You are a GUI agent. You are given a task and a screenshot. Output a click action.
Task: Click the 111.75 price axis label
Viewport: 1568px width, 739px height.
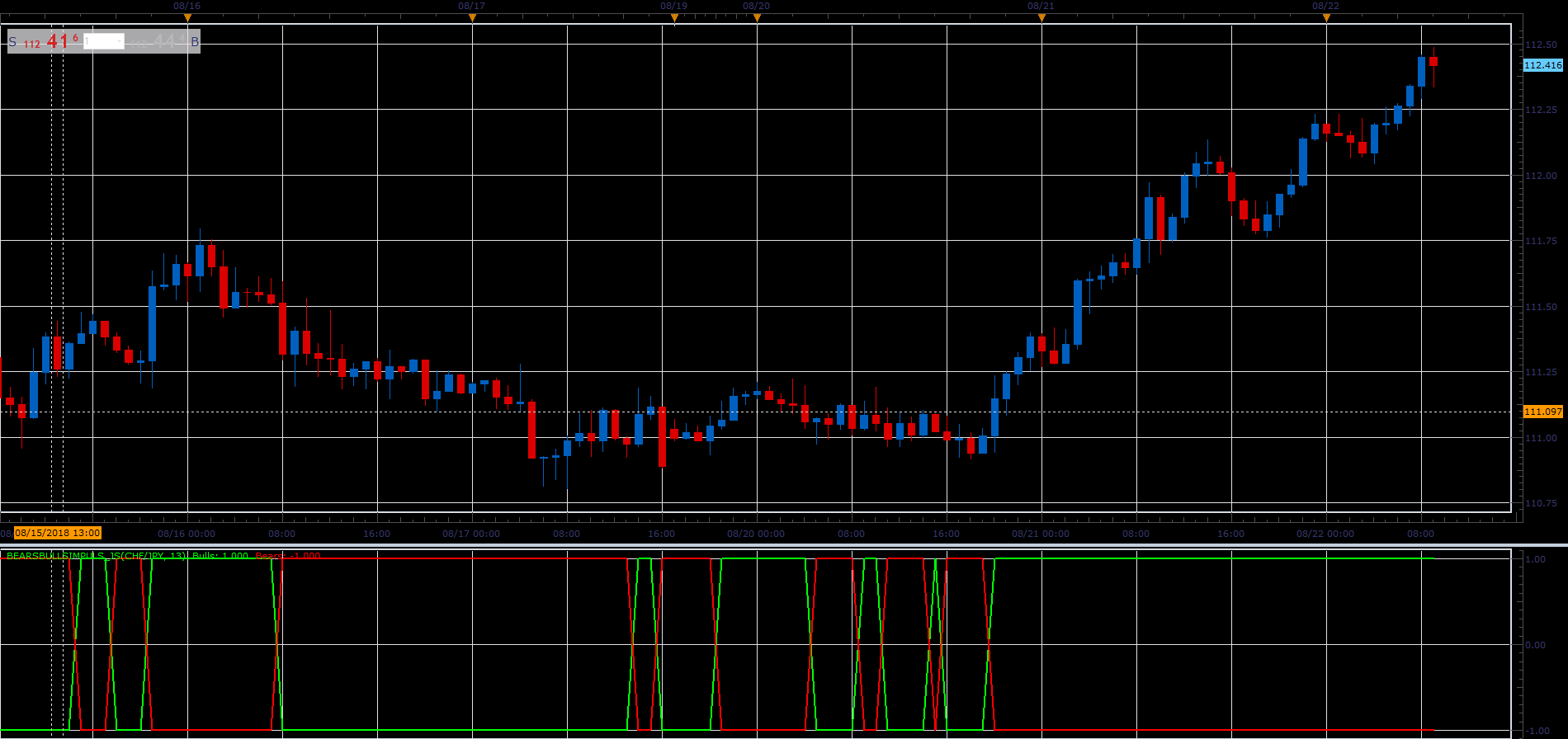pos(1541,241)
